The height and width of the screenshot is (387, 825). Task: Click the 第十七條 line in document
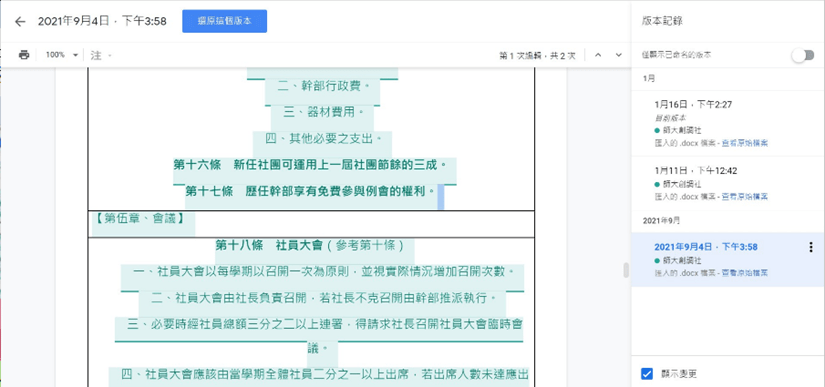(310, 191)
